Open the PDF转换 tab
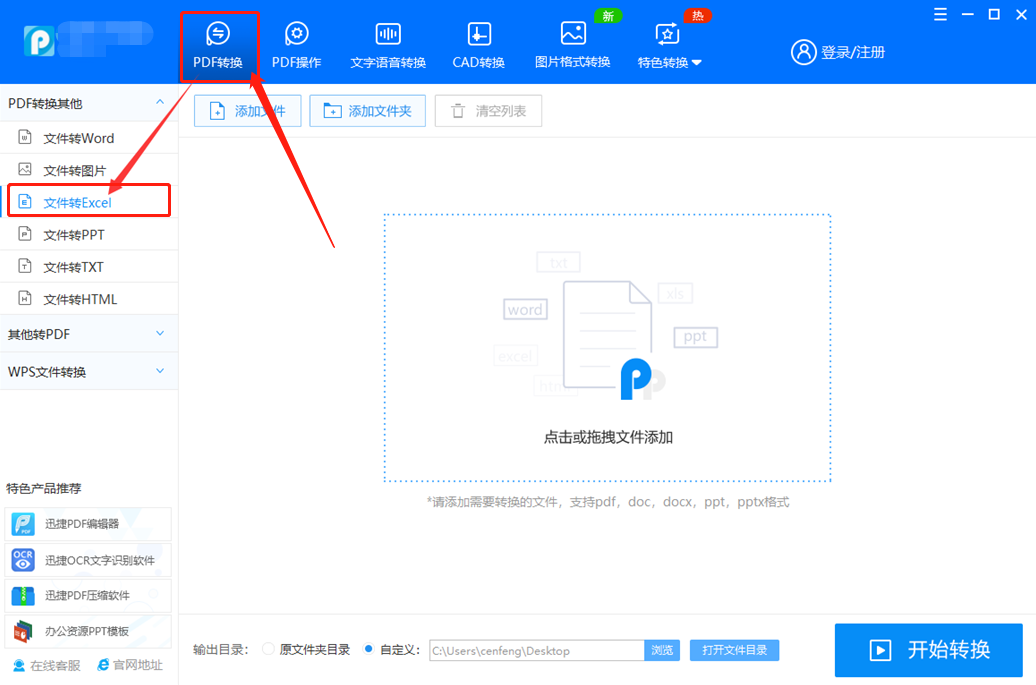The image size is (1036, 685). pos(218,46)
